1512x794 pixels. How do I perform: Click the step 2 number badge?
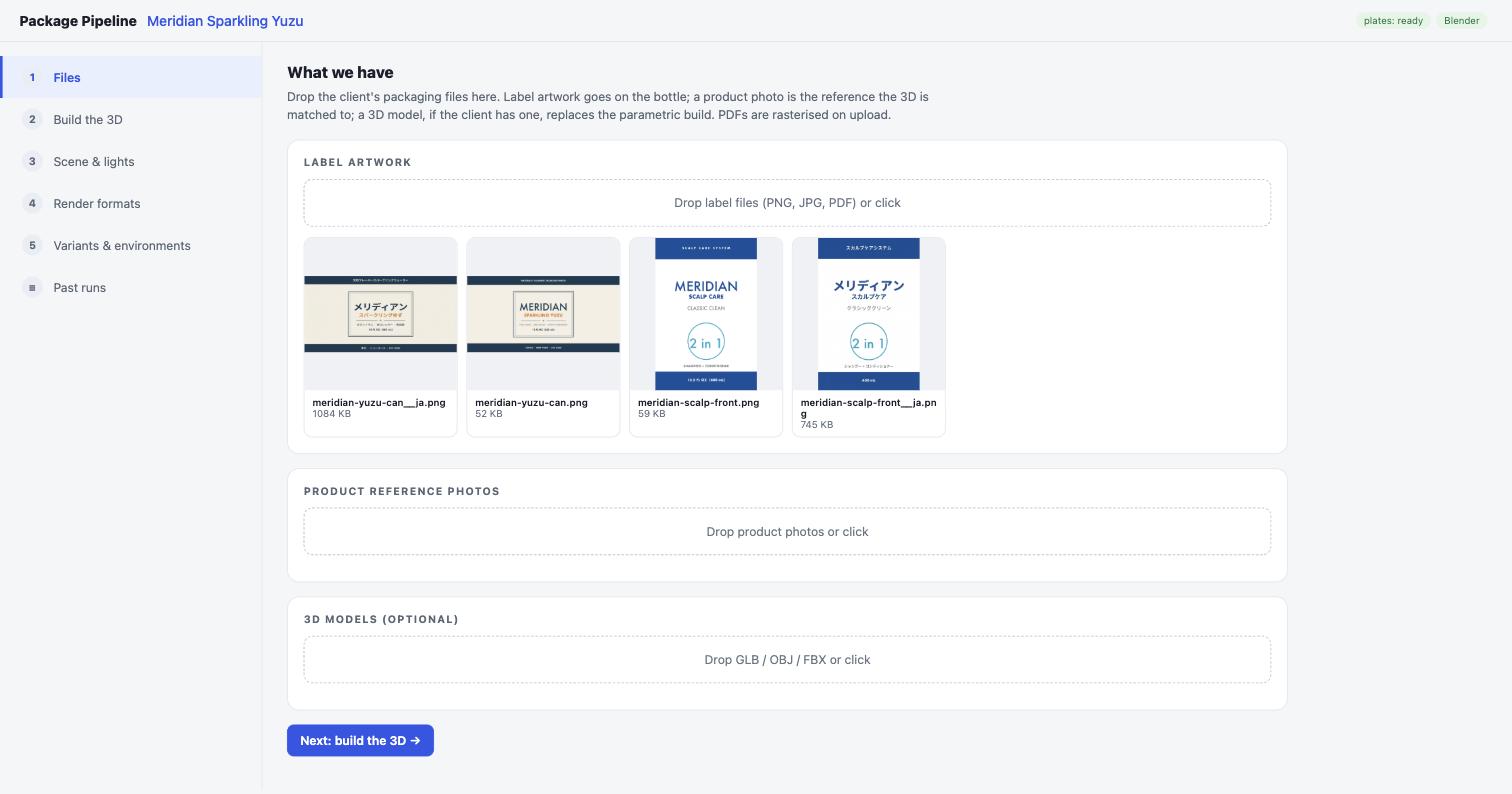coord(32,119)
